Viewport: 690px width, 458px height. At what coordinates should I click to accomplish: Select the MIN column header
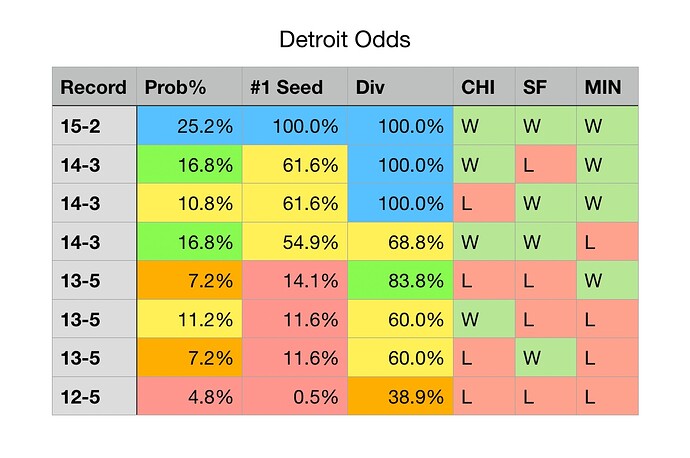pos(608,87)
